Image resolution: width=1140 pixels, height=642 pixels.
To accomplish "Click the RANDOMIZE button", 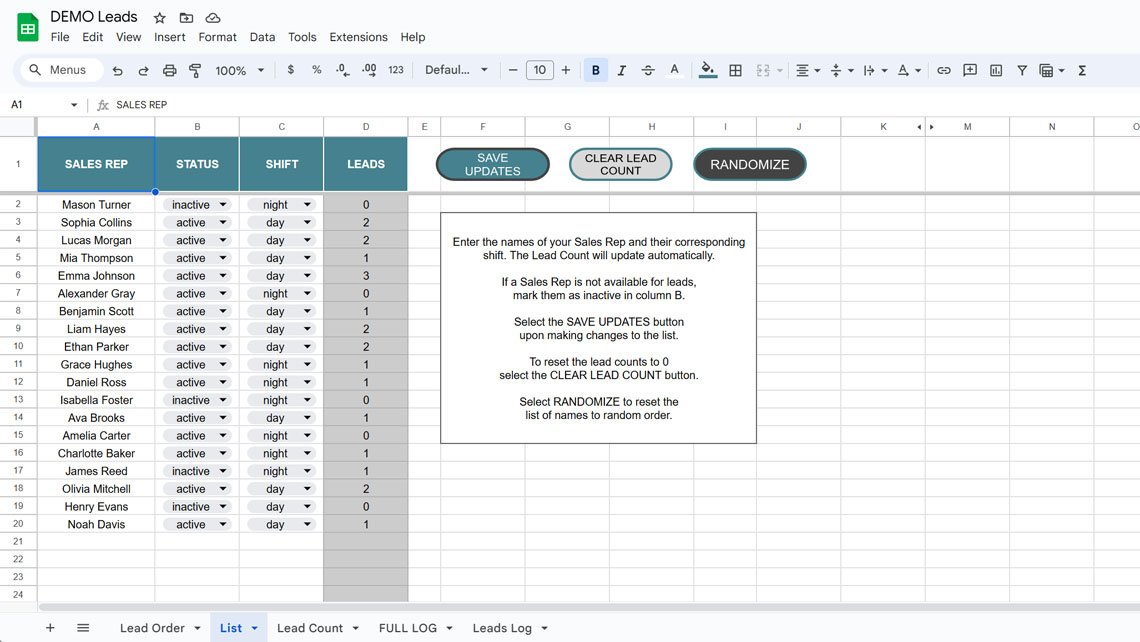I will [x=750, y=164].
